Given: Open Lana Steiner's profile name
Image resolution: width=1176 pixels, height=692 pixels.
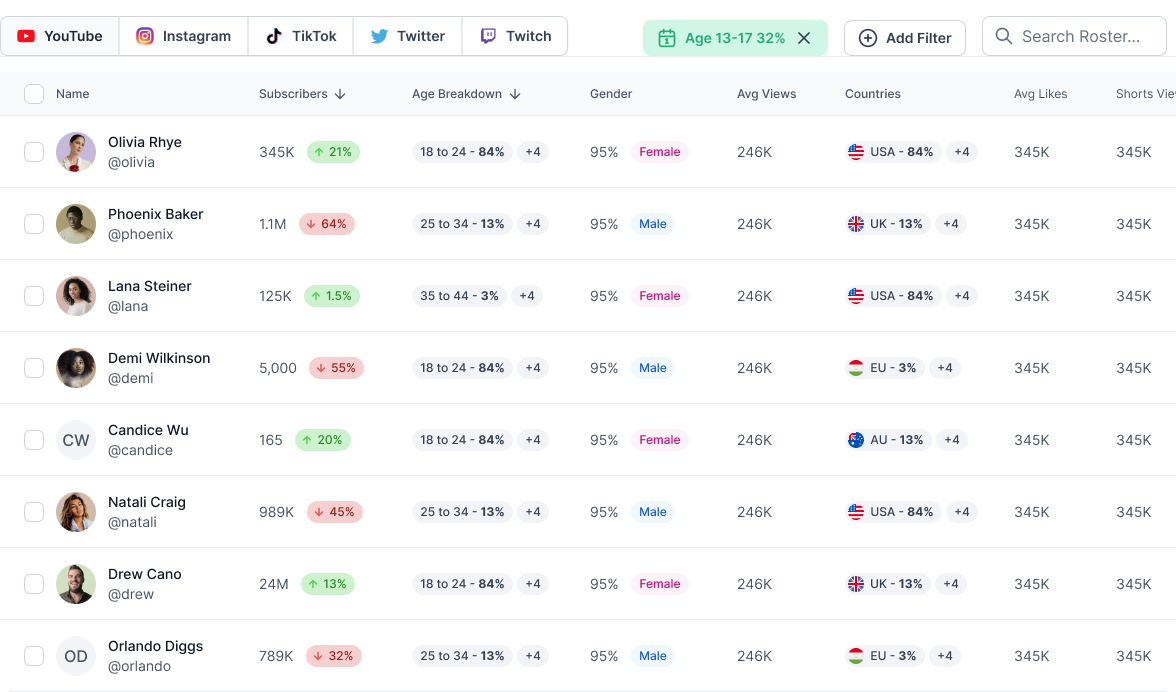Looking at the screenshot, I should [x=150, y=286].
